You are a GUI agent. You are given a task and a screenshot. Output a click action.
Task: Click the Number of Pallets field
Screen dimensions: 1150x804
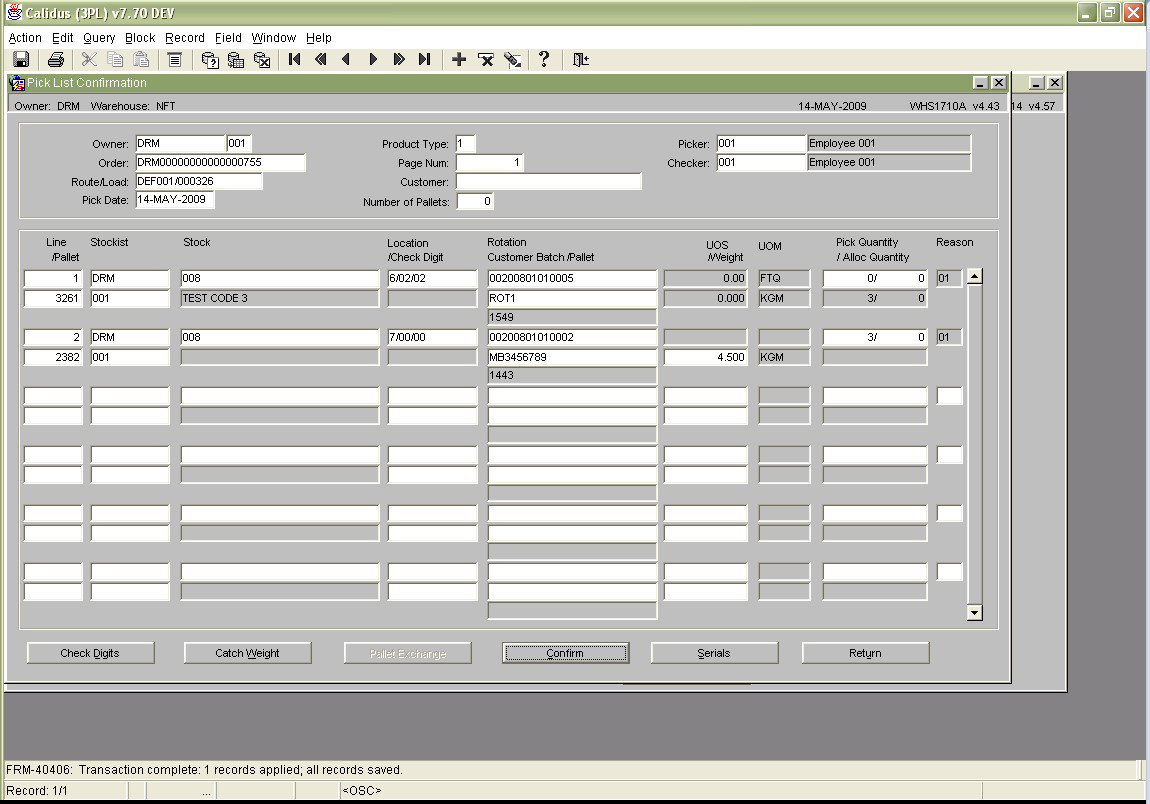[x=475, y=201]
